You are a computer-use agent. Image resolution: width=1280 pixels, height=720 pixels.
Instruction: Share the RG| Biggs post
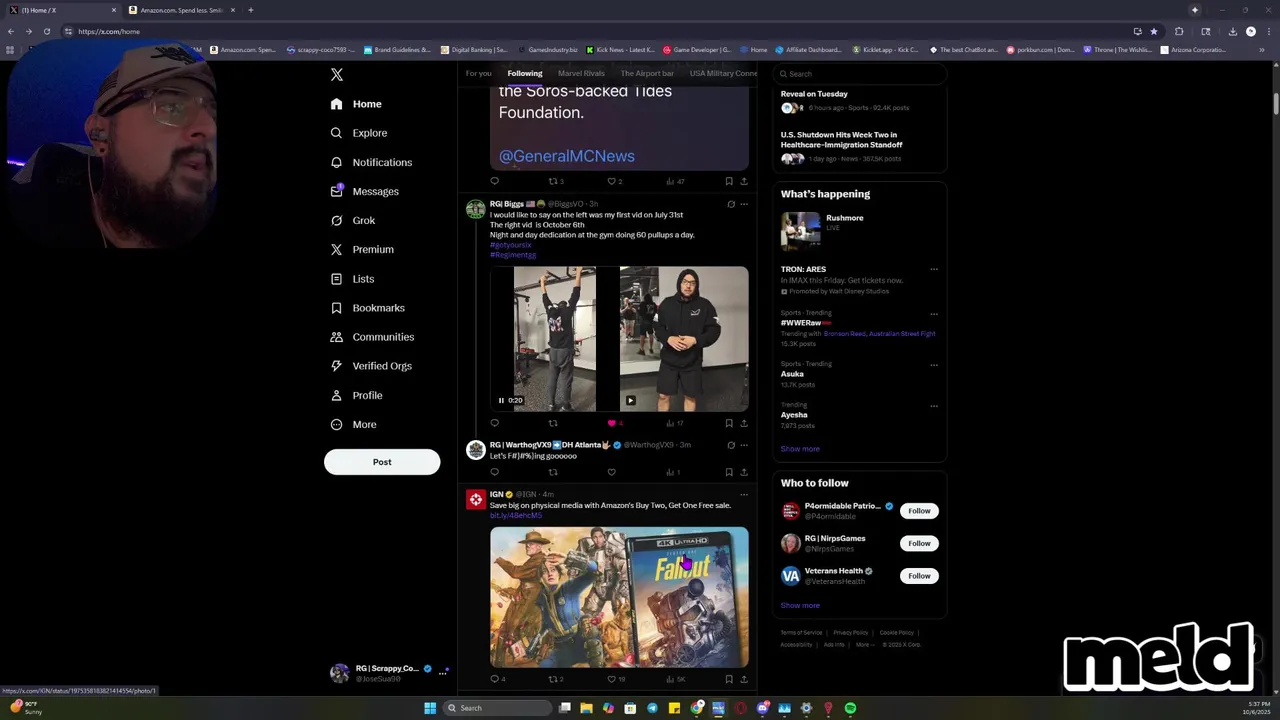coord(743,423)
